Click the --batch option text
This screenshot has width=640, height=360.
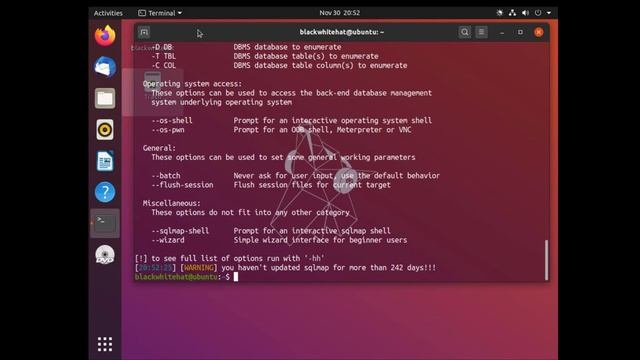(x=166, y=176)
